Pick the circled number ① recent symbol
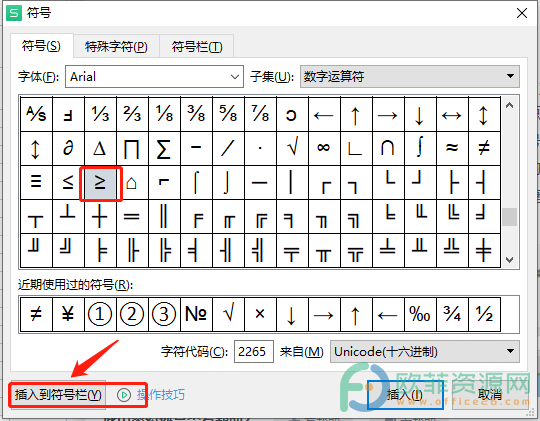 pyautogui.click(x=100, y=314)
